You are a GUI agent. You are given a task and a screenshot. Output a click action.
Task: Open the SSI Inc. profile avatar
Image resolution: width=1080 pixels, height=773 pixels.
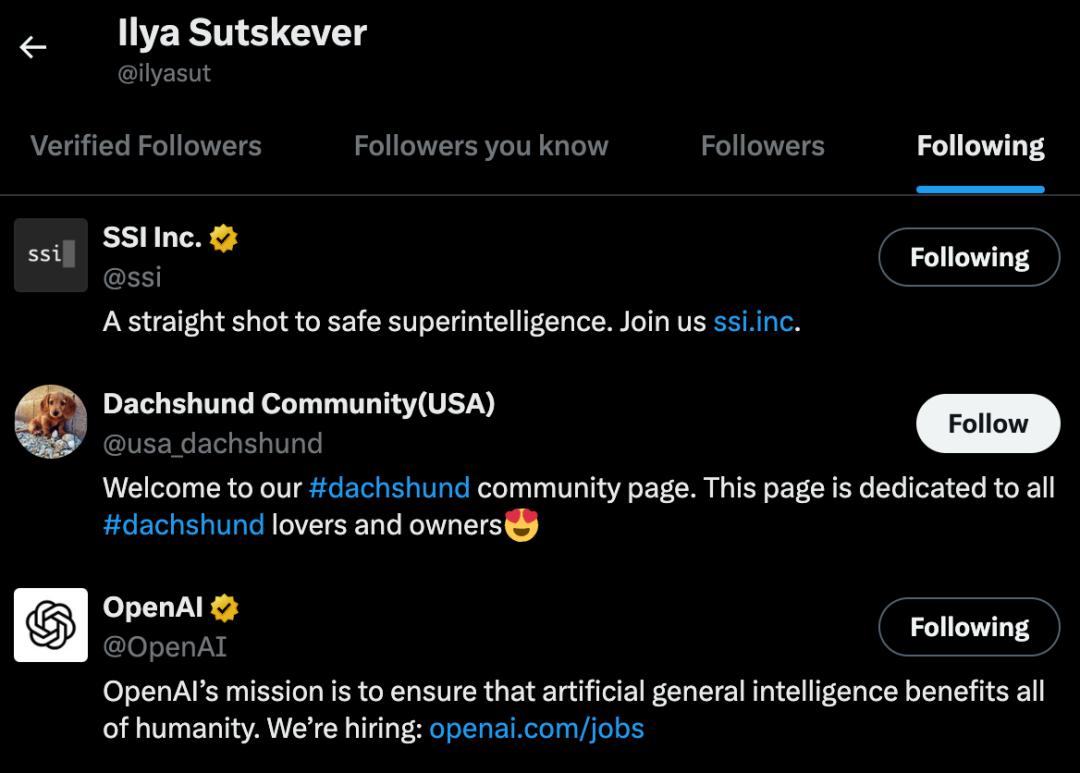coord(51,255)
